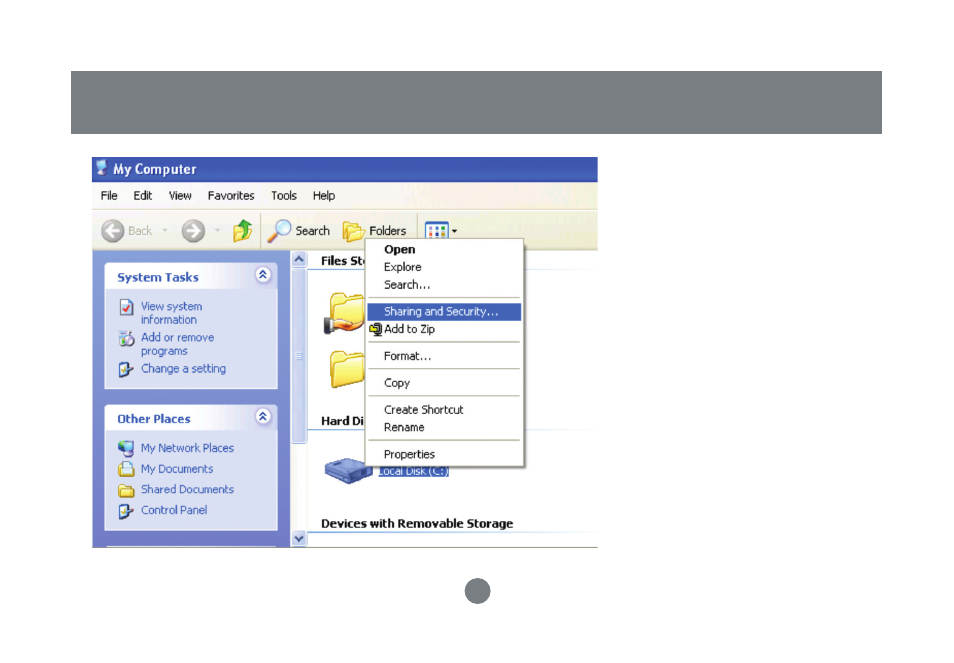Select the shared folder icon with hand
This screenshot has width=954, height=663.
point(344,313)
